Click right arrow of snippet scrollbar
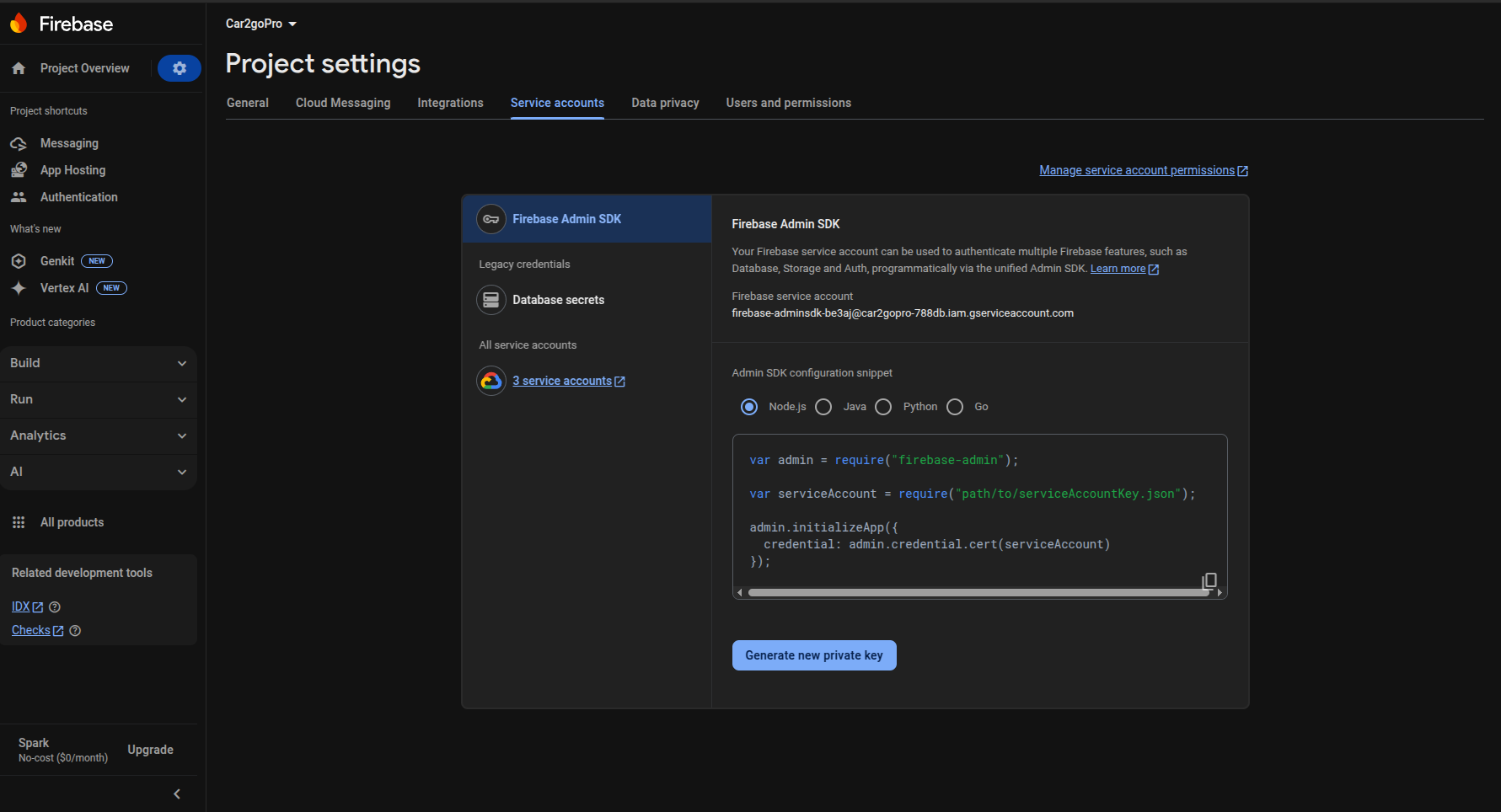Screen dimensions: 1501x812 [x=1220, y=593]
